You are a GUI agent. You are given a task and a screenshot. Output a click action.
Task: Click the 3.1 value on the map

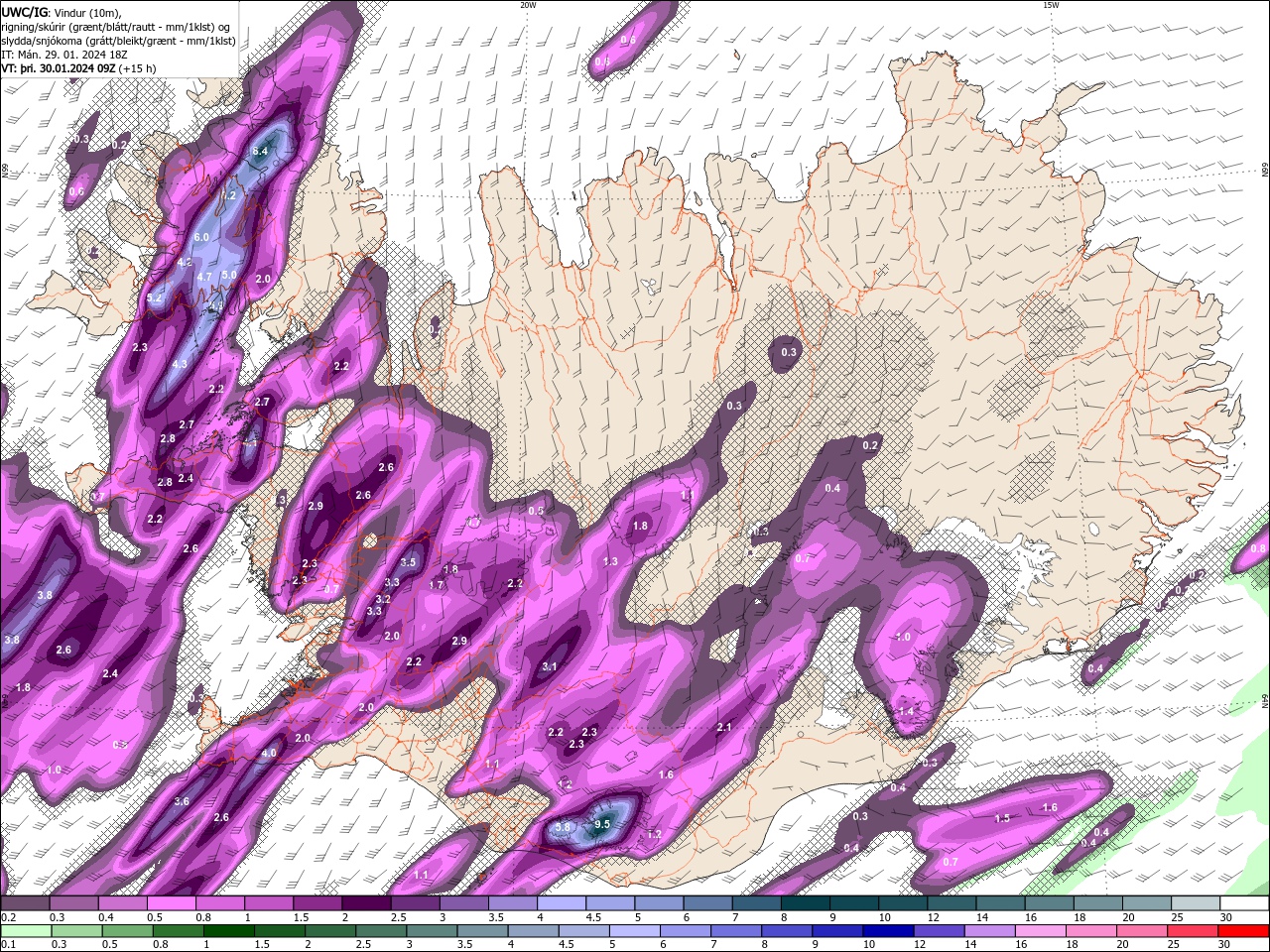550,667
